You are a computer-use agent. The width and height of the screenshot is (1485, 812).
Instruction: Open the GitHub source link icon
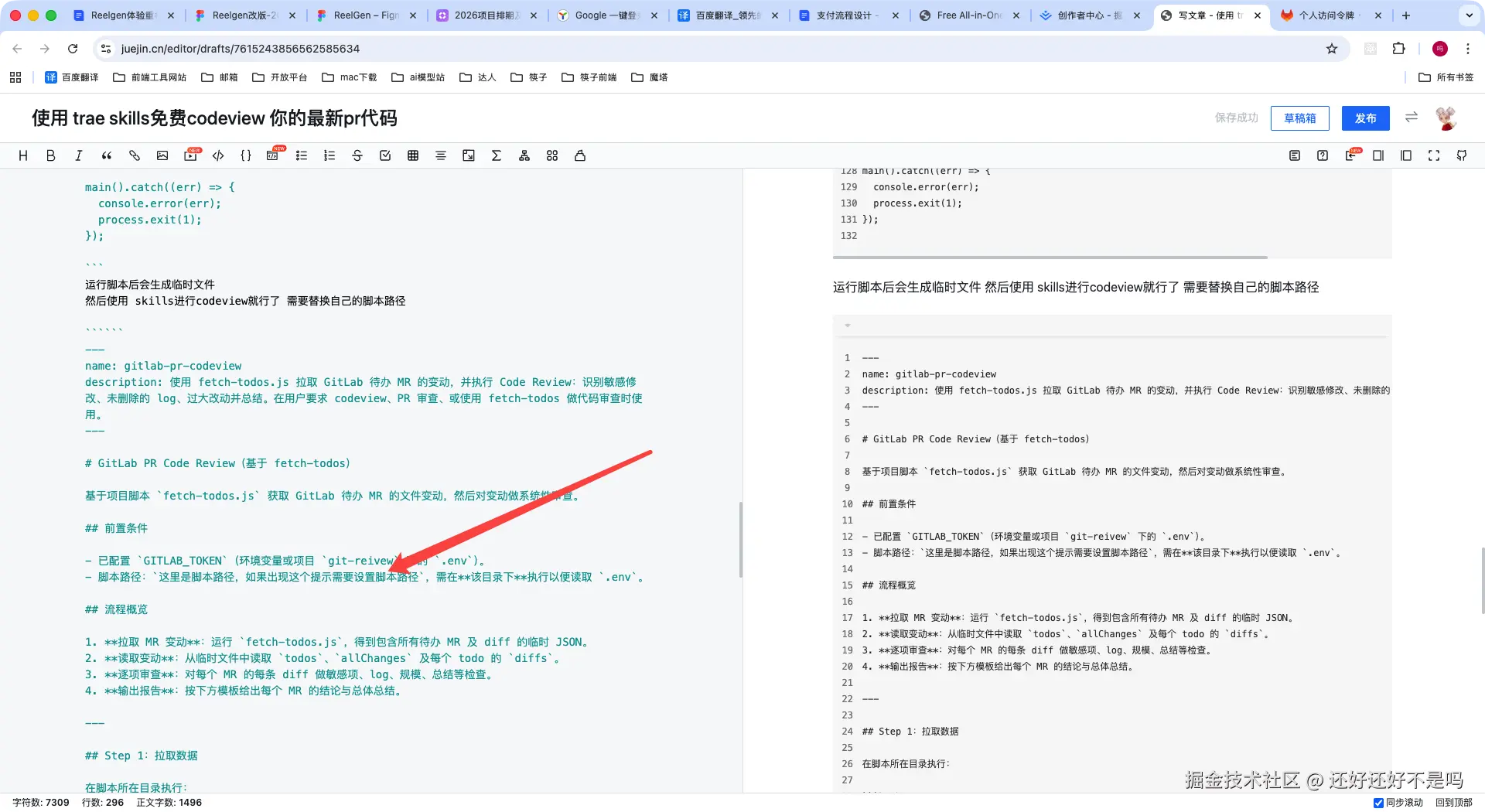pyautogui.click(x=1462, y=155)
